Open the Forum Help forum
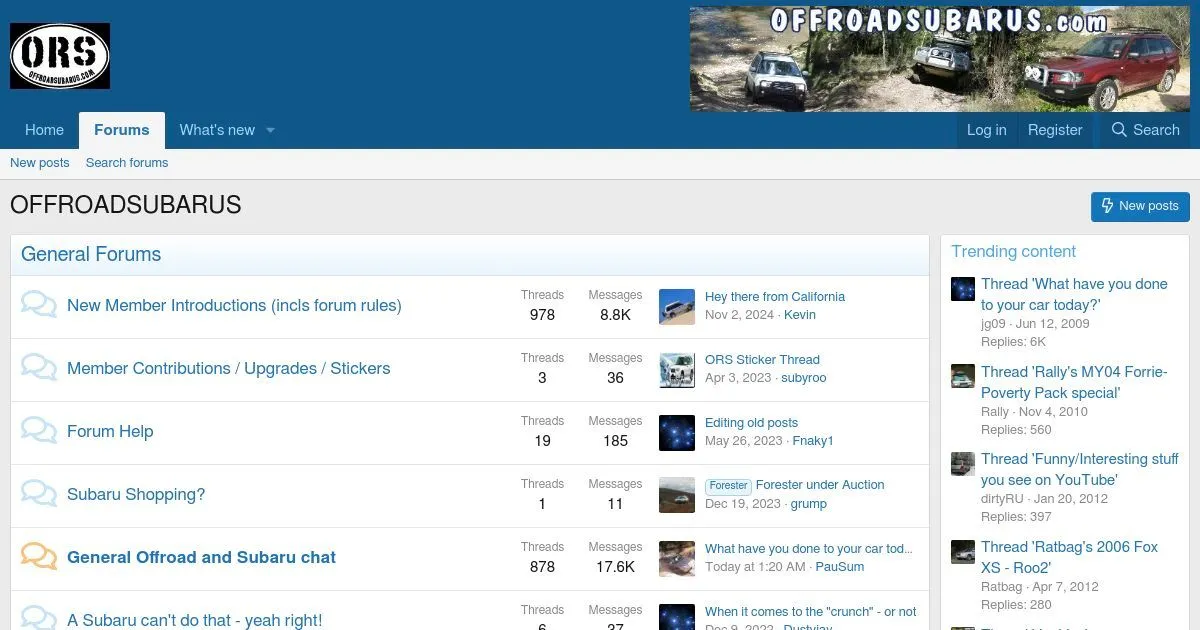1200x630 pixels. [x=110, y=431]
